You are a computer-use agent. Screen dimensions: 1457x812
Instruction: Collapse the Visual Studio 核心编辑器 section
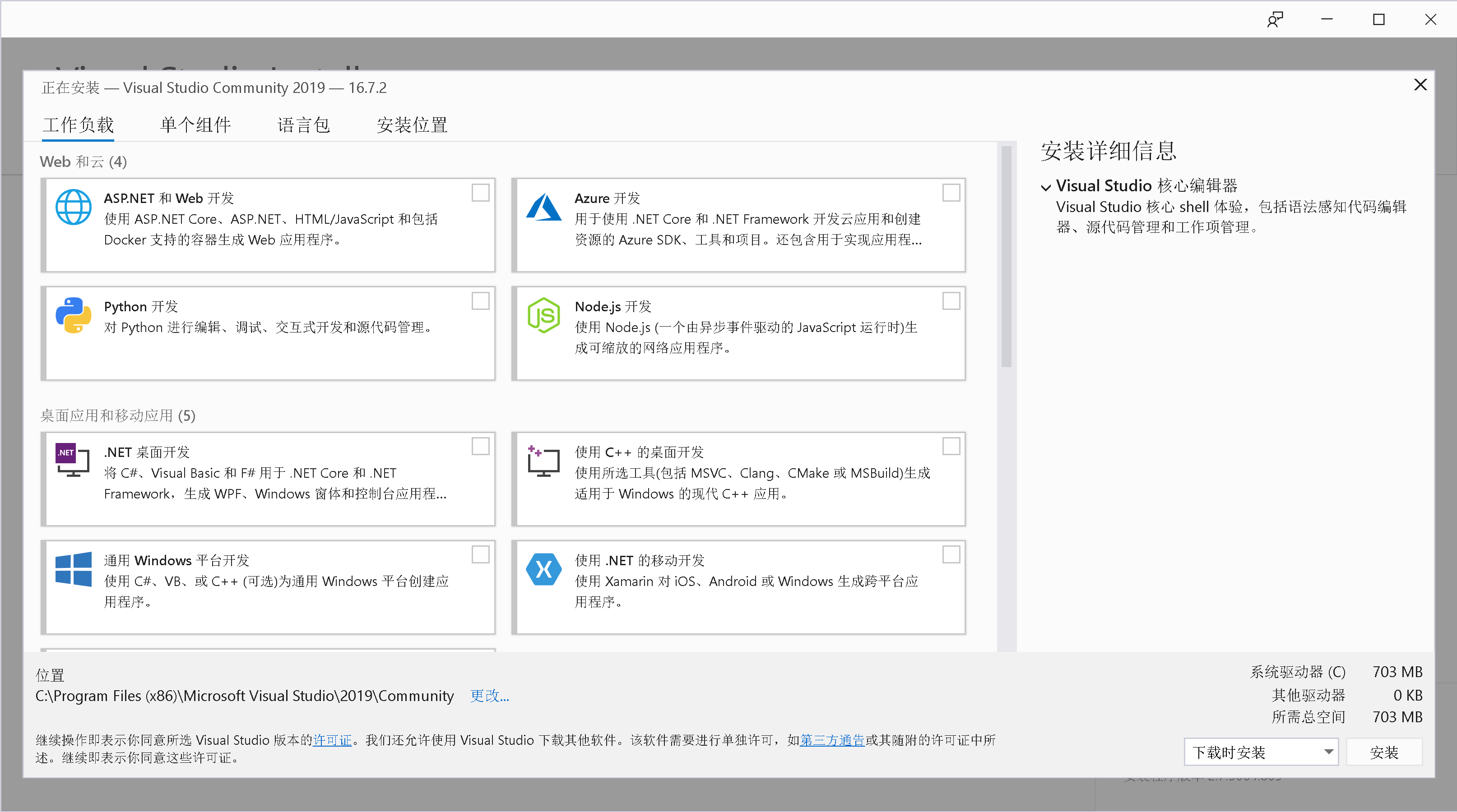tap(1046, 187)
